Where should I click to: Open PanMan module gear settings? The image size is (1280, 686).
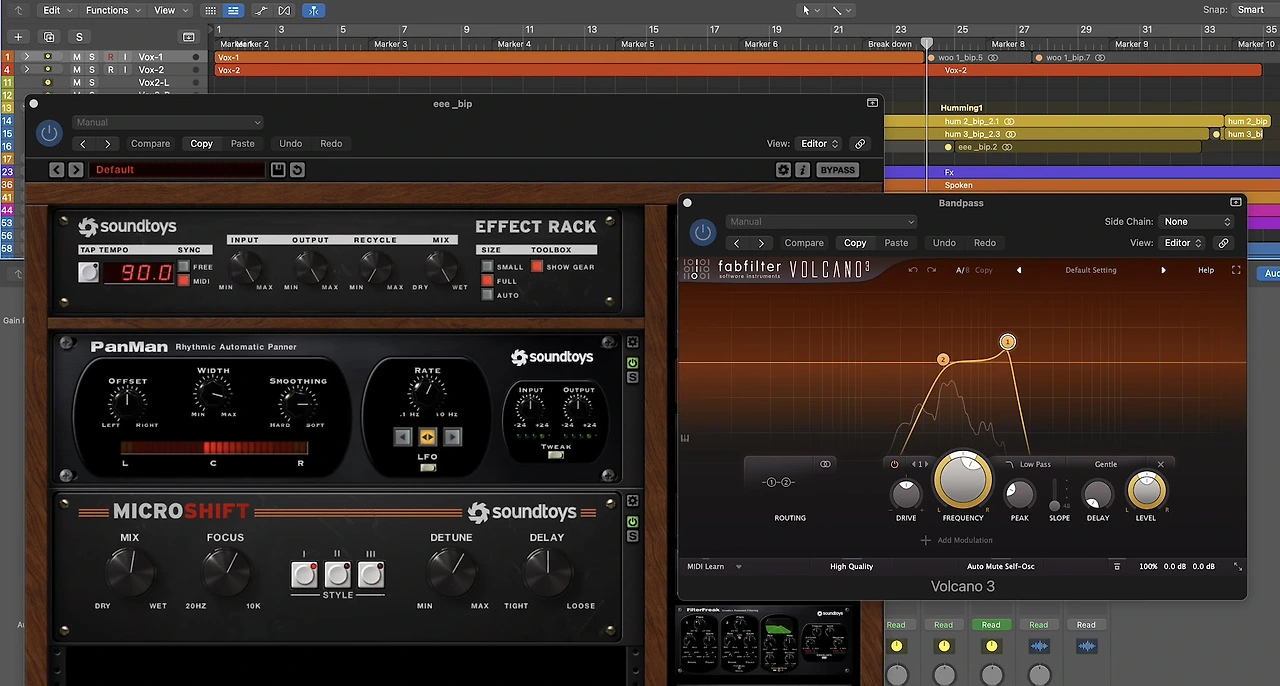coord(632,343)
